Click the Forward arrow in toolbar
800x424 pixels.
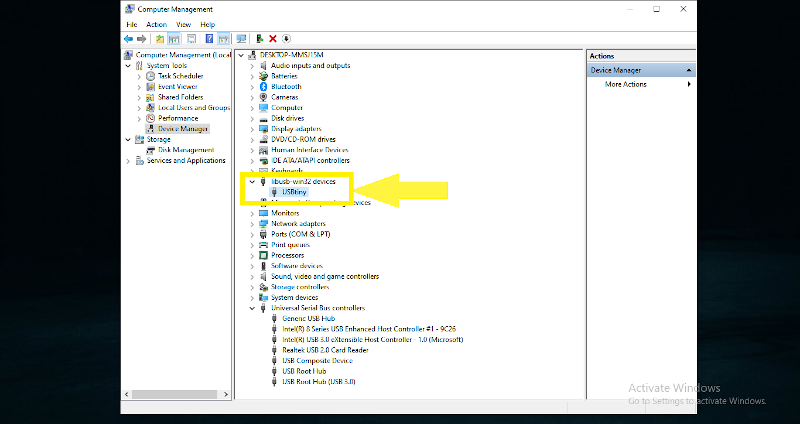(x=142, y=39)
